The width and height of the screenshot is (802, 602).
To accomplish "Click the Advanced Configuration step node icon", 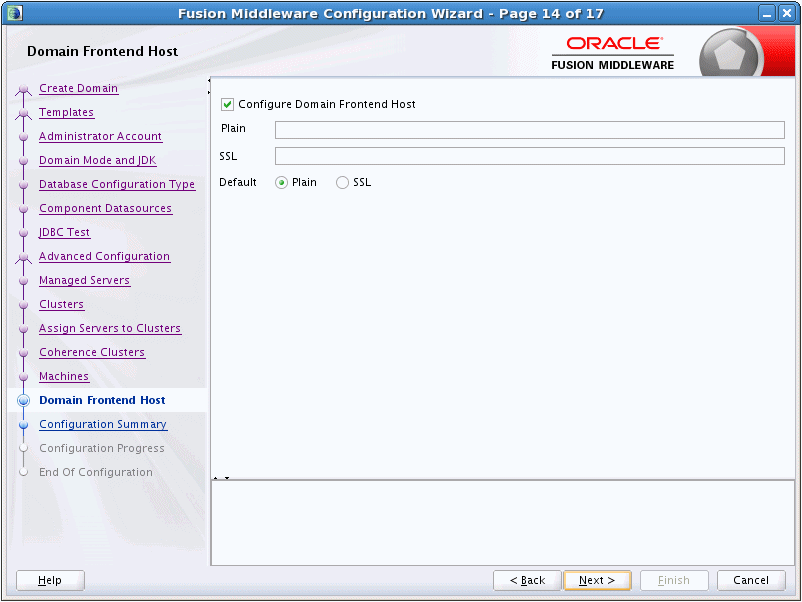I will (24, 258).
